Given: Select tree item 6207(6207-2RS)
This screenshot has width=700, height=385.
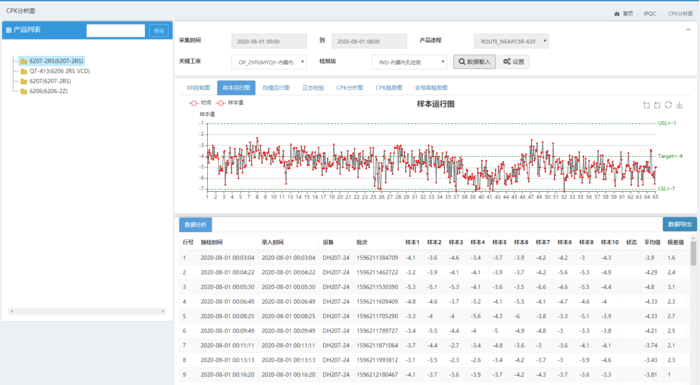Looking at the screenshot, I should (50, 81).
